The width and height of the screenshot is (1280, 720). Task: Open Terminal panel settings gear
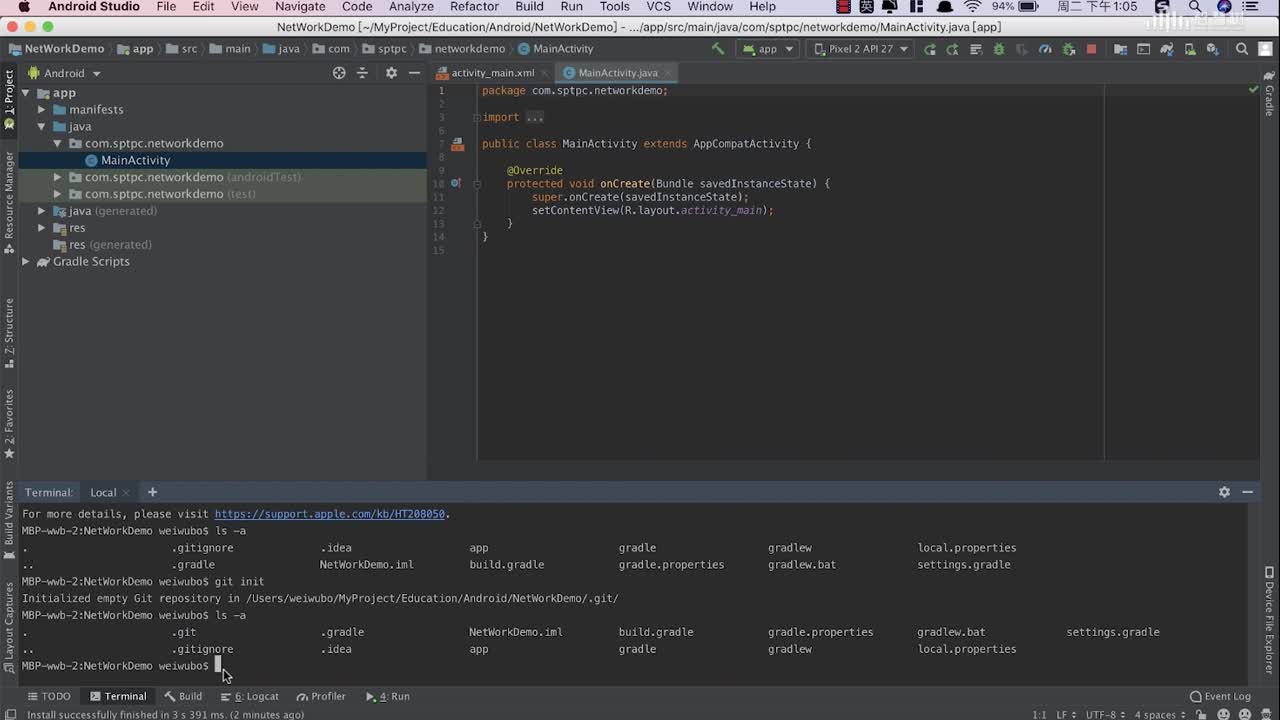pos(1224,492)
